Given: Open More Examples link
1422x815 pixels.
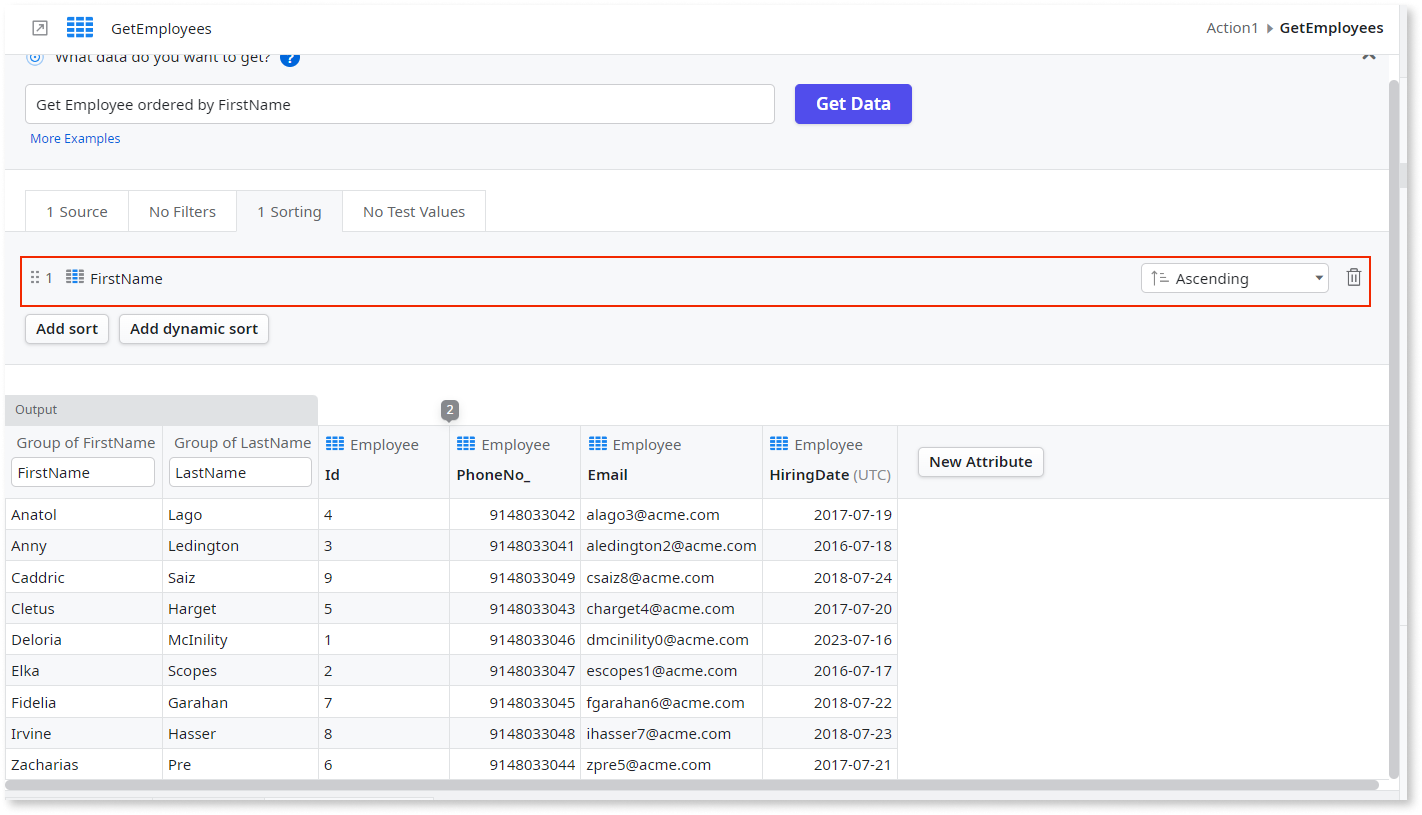Looking at the screenshot, I should (x=74, y=138).
